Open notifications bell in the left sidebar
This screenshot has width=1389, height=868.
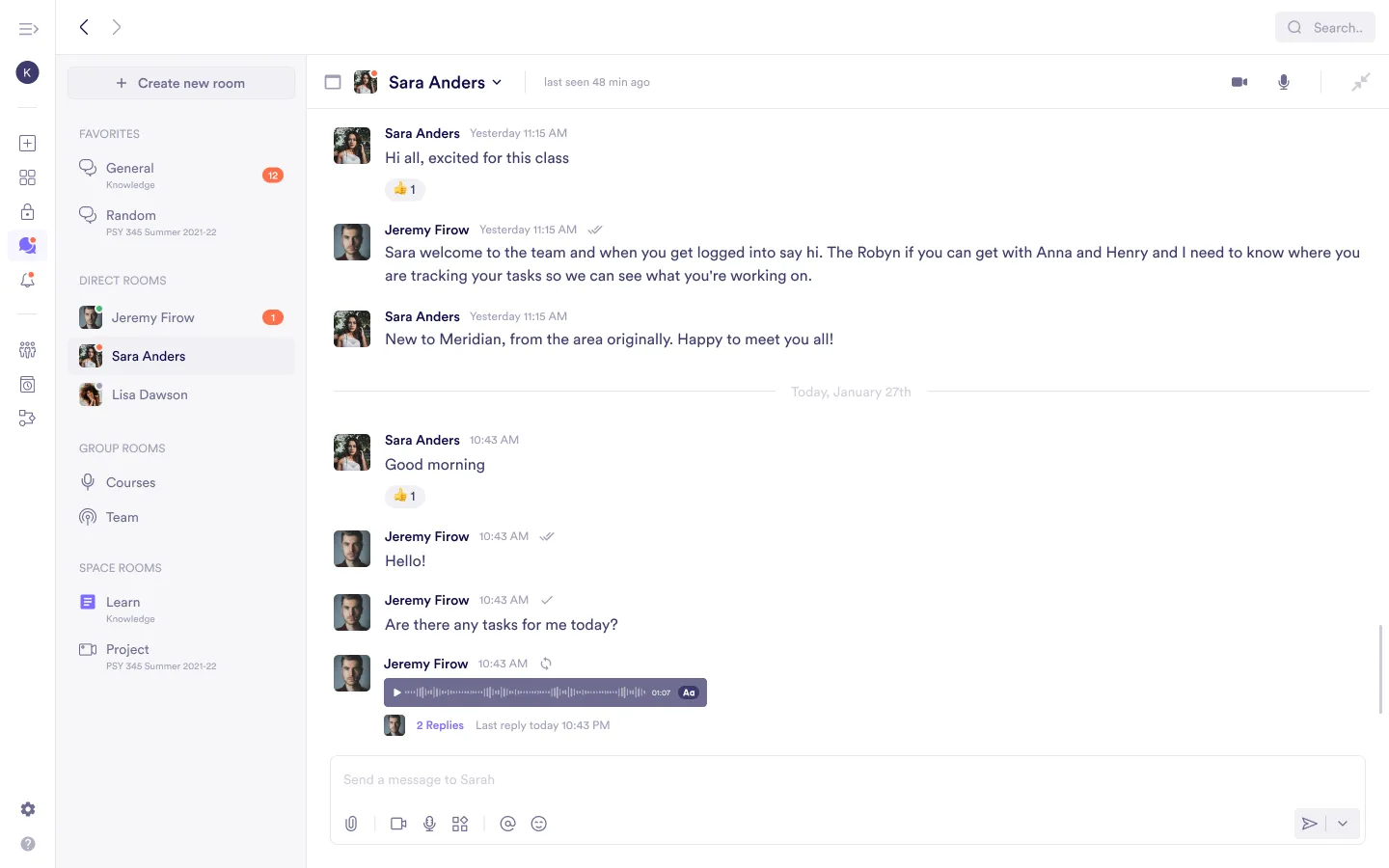pyautogui.click(x=27, y=280)
